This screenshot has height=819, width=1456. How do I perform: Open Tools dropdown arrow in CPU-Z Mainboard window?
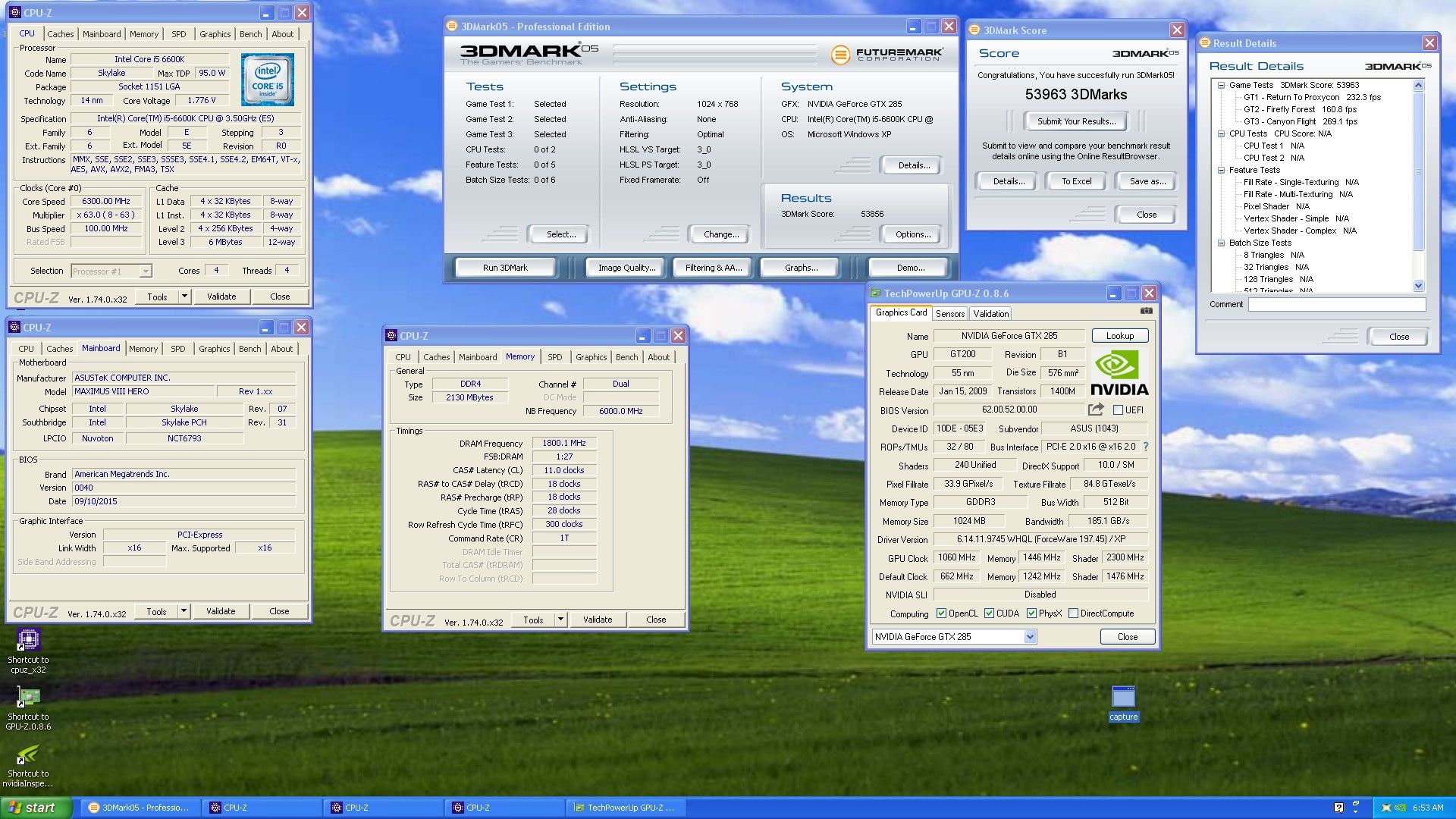point(184,611)
